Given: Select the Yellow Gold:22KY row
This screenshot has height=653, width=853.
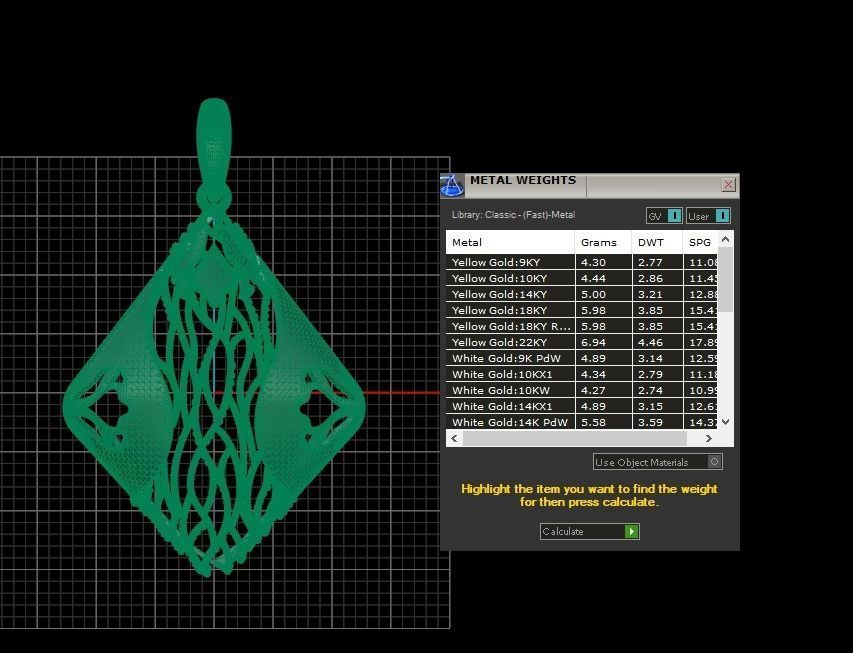Looking at the screenshot, I should [582, 342].
